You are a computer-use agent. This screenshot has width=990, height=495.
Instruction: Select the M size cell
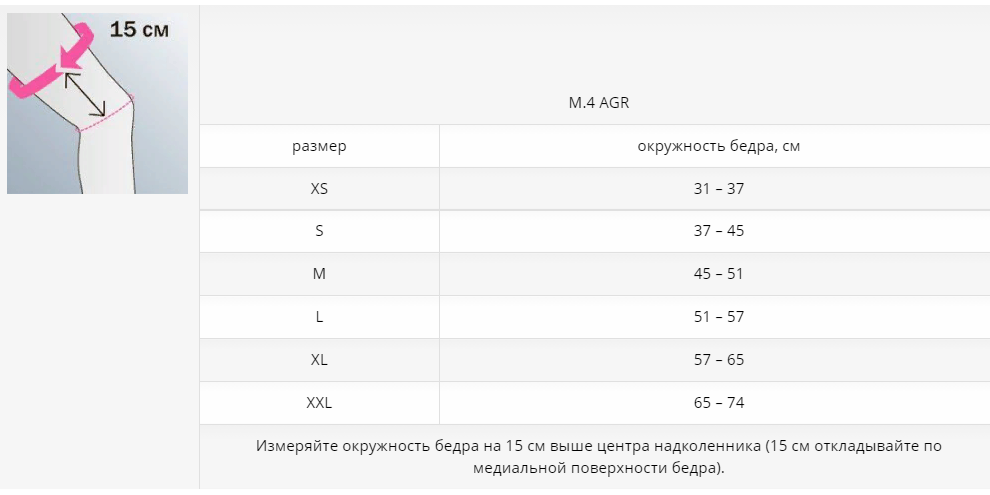(319, 274)
